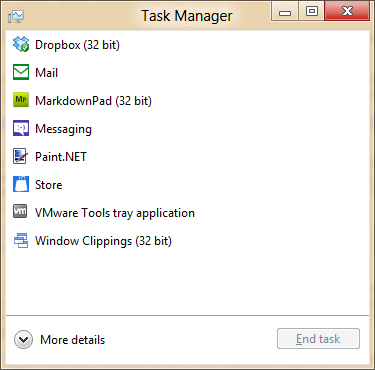
Task: Click the green Mail envelope icon
Action: pyautogui.click(x=21, y=72)
